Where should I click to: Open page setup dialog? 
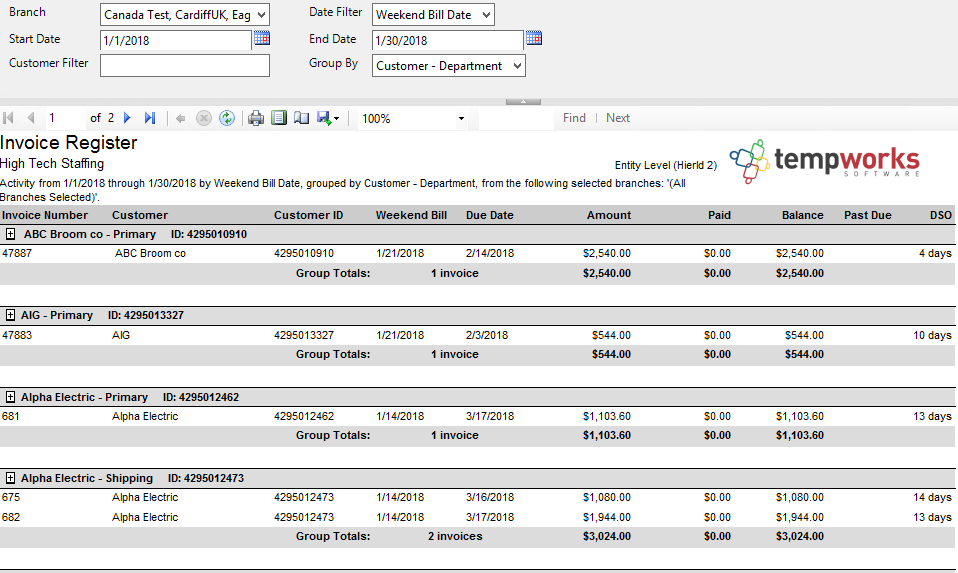click(301, 118)
